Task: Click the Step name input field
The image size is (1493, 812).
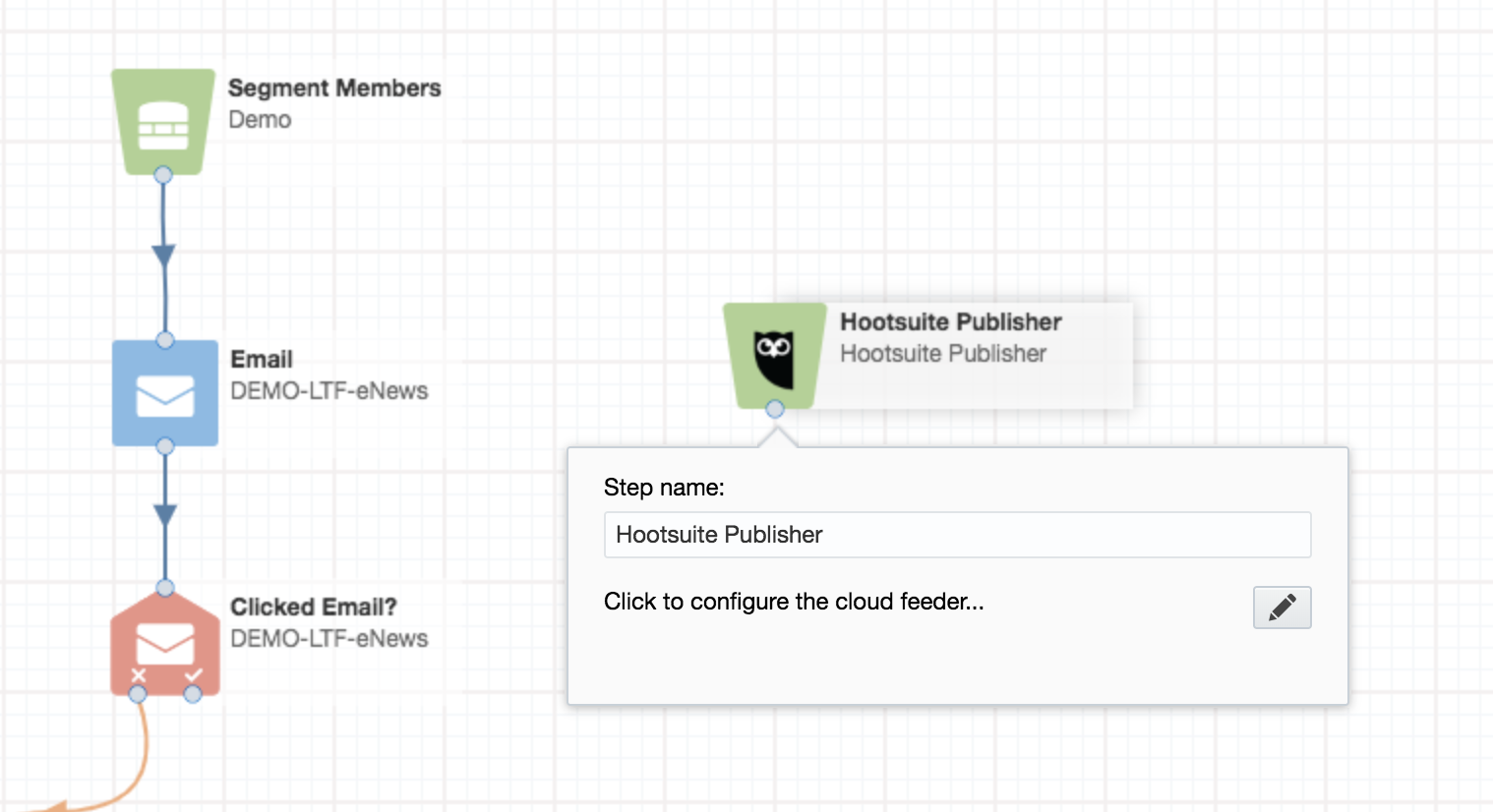Action: (x=957, y=535)
